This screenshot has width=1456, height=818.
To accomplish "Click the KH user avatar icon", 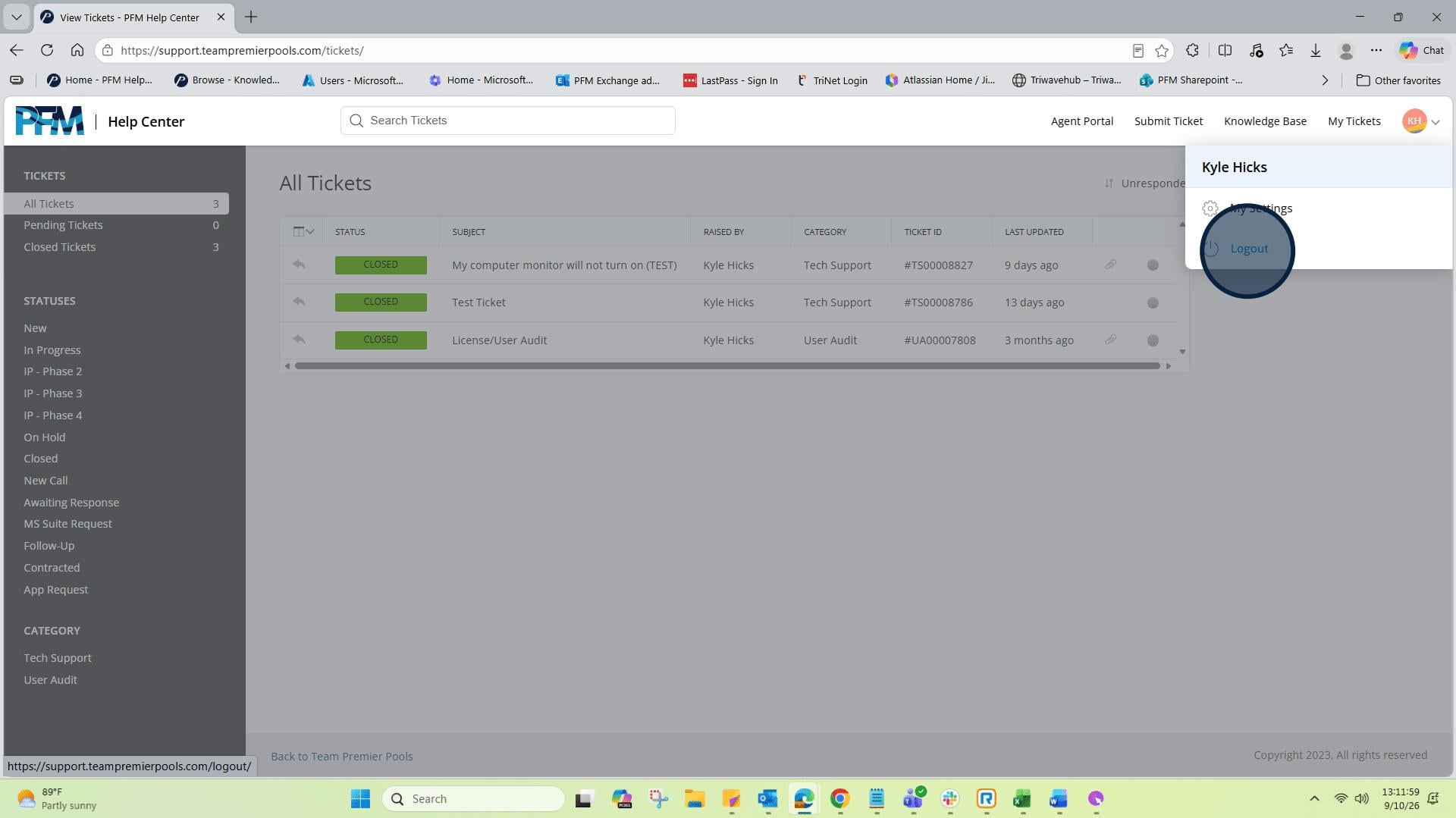I will point(1414,121).
